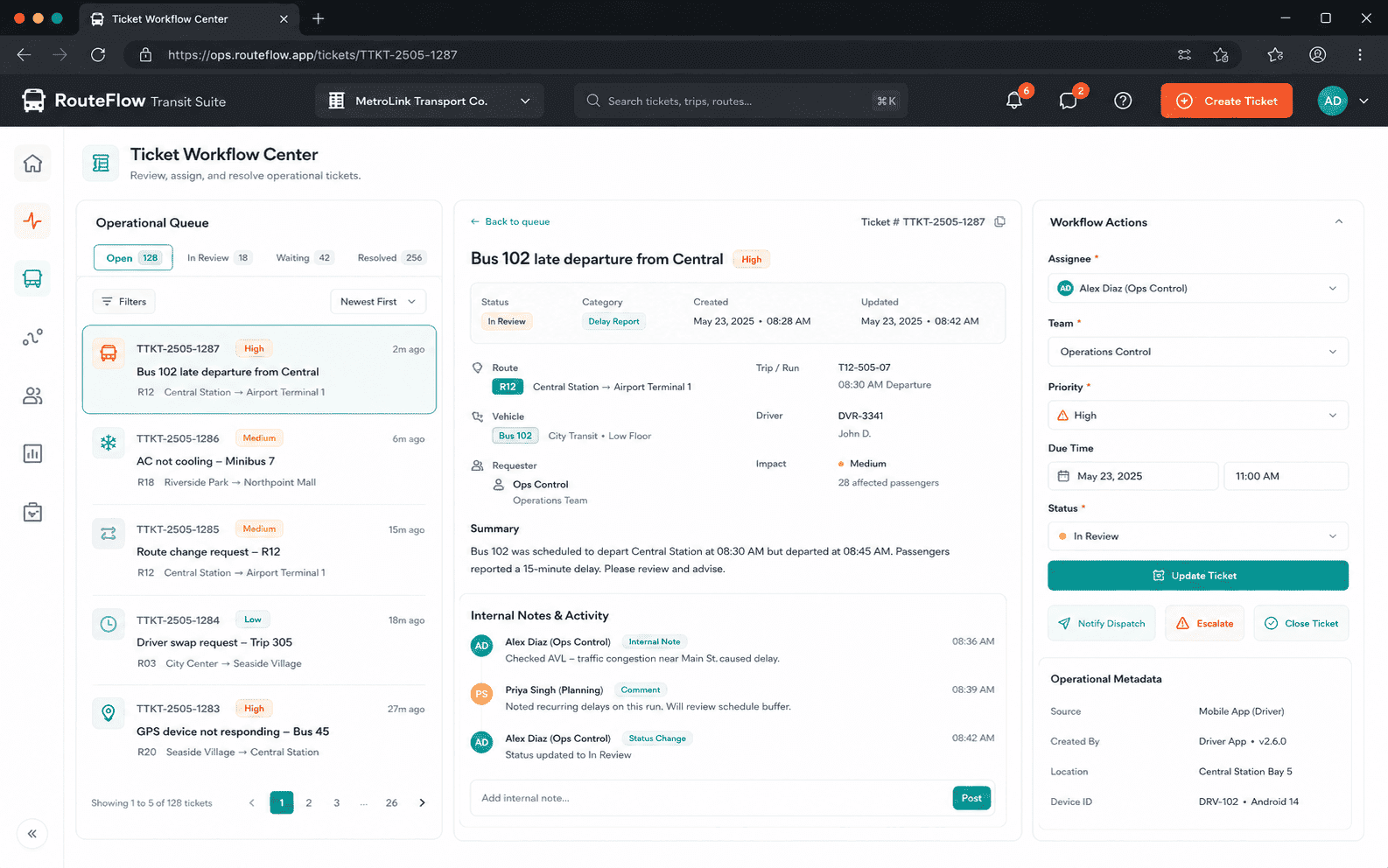Open the help question mark icon

pos(1123,101)
